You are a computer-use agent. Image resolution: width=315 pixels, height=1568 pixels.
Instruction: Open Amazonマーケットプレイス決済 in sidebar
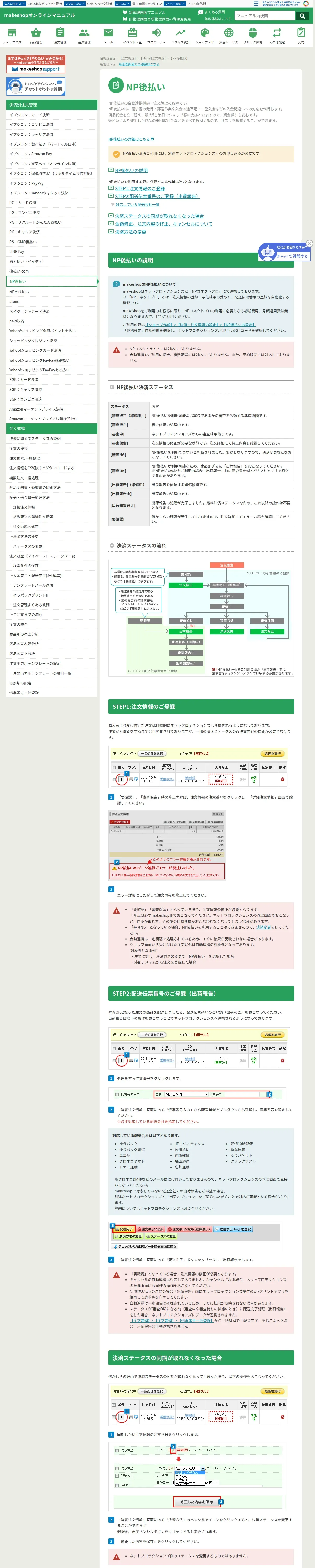tap(52, 409)
